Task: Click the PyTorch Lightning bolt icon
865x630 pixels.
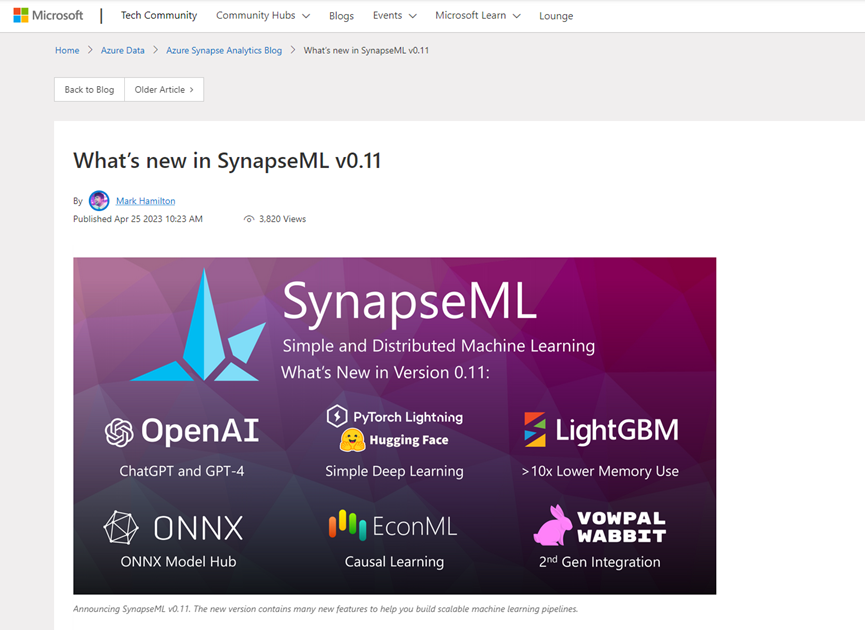Action: click(x=337, y=417)
